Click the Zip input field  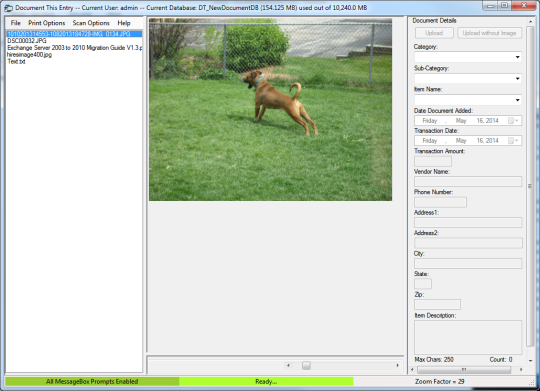(x=437, y=304)
